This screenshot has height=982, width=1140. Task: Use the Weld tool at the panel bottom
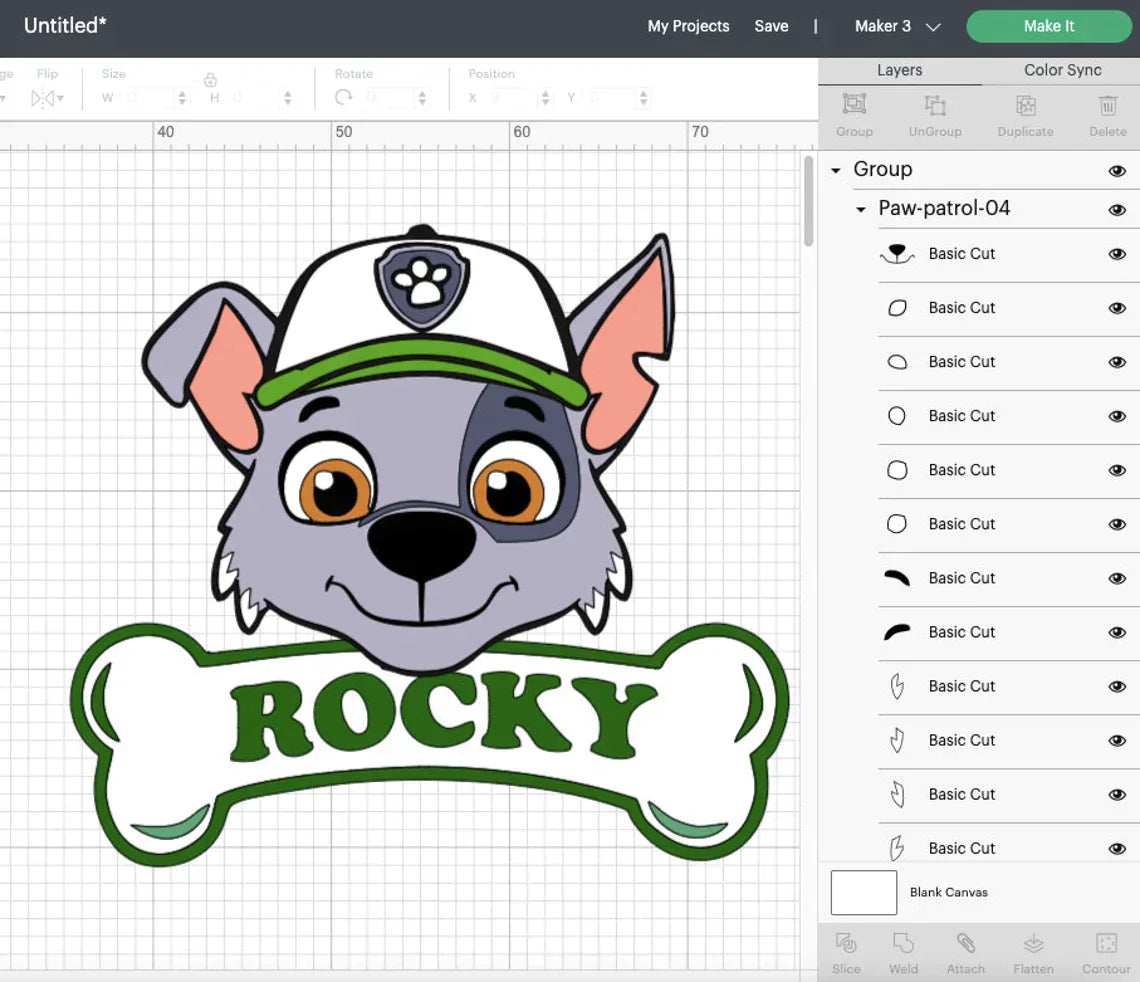903,943
